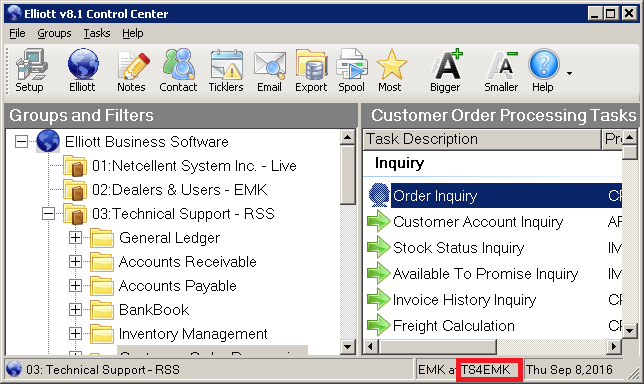Screen dimensions: 644x384
Task: Select 02:Dealers & Users - EMK
Action: [x=179, y=190]
